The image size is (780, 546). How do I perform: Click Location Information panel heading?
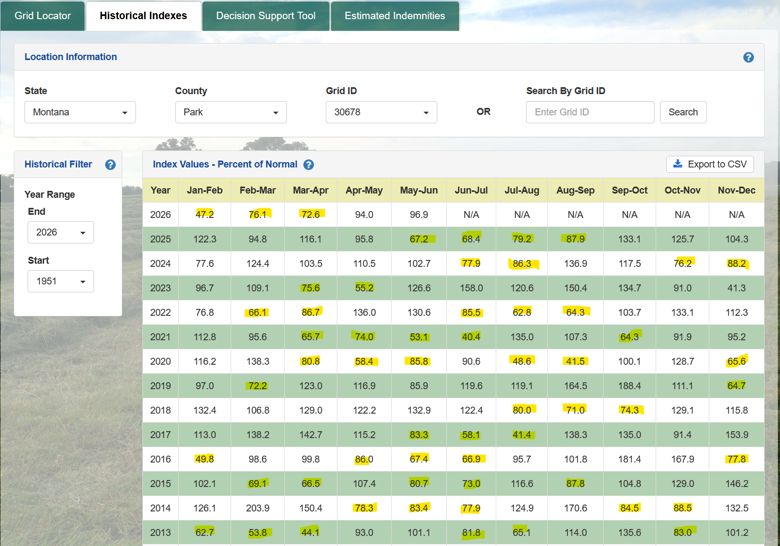point(71,57)
